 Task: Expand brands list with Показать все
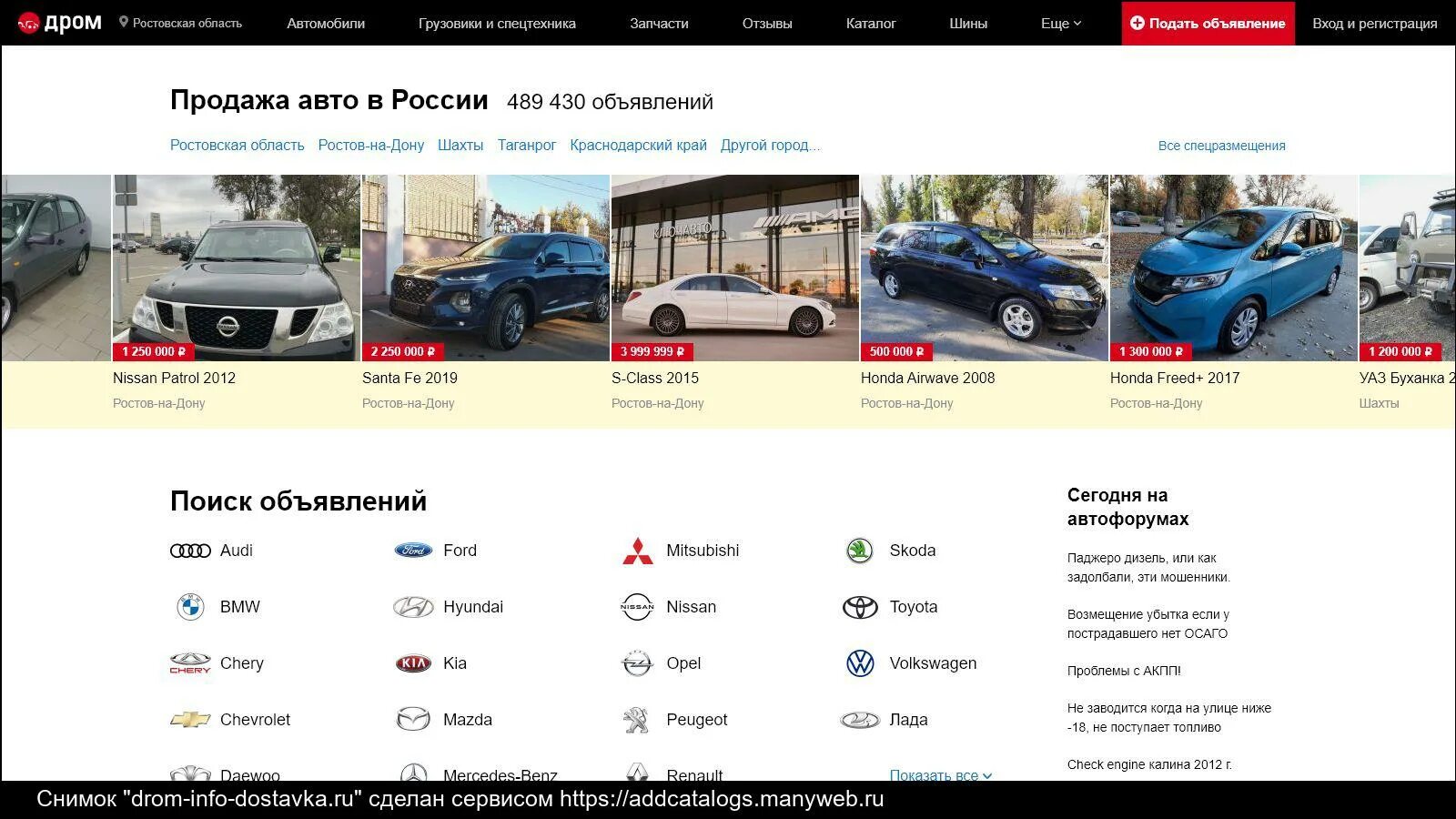tap(941, 774)
